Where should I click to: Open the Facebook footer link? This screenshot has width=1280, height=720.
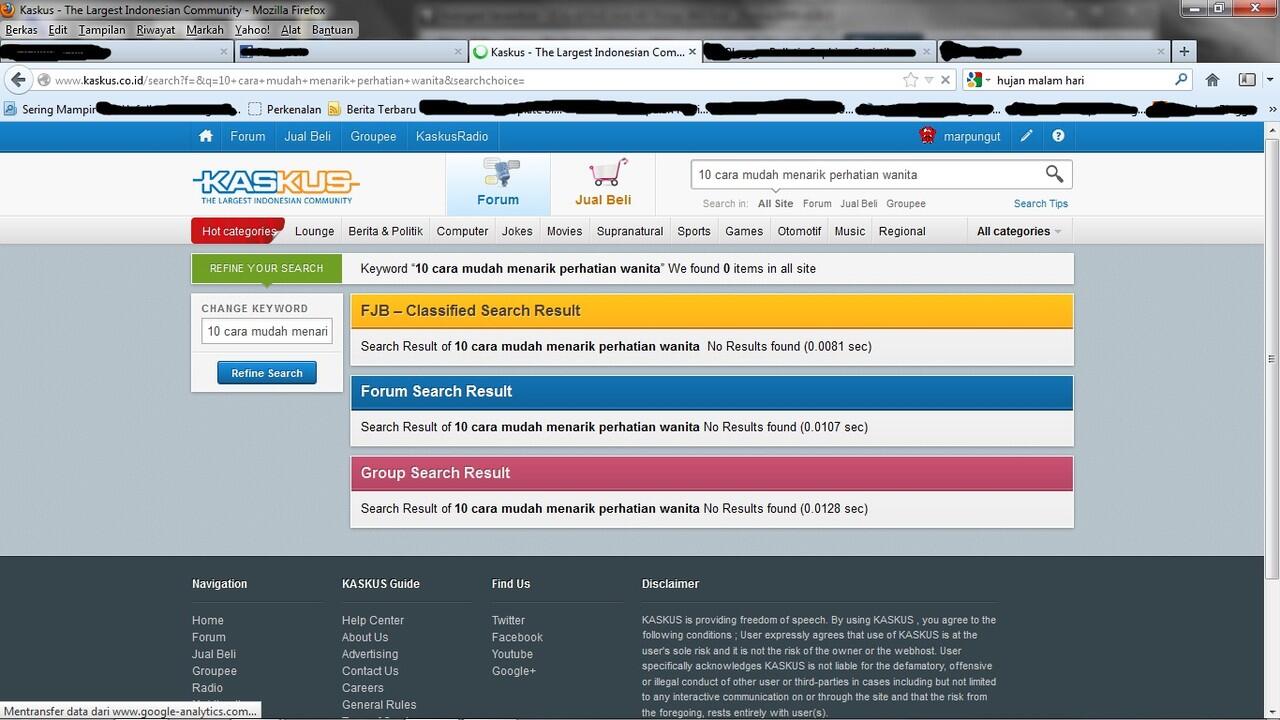coord(517,638)
